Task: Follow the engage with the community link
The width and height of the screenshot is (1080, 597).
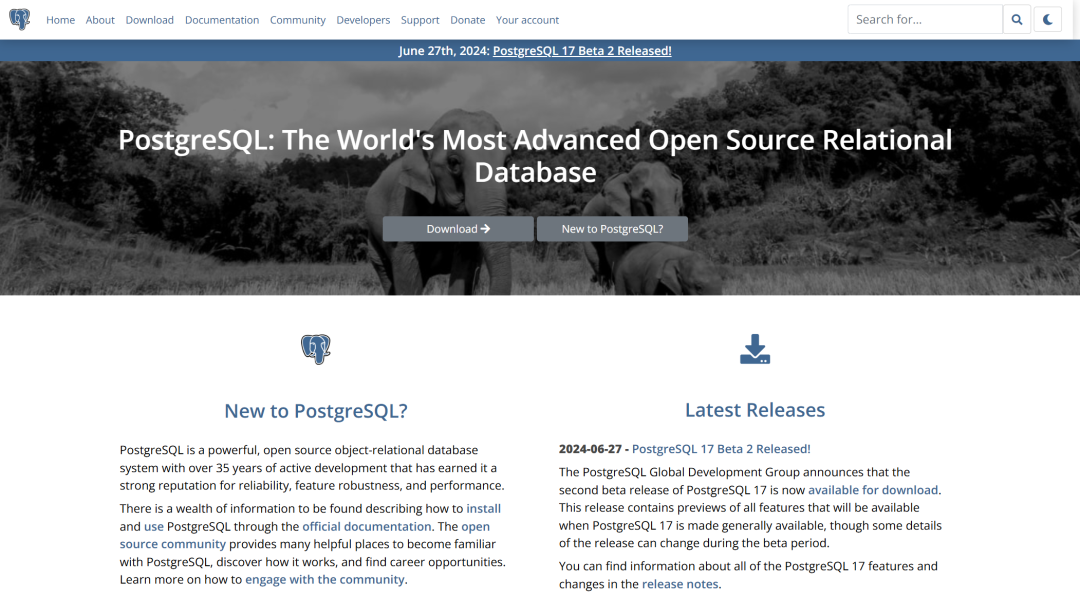Action: (324, 580)
